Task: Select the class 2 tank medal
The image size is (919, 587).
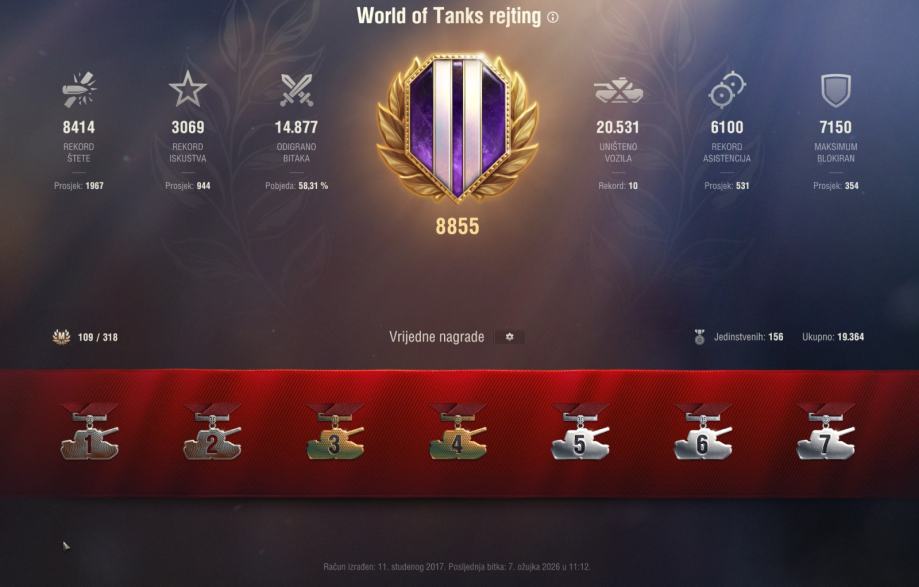Action: pyautogui.click(x=212, y=432)
